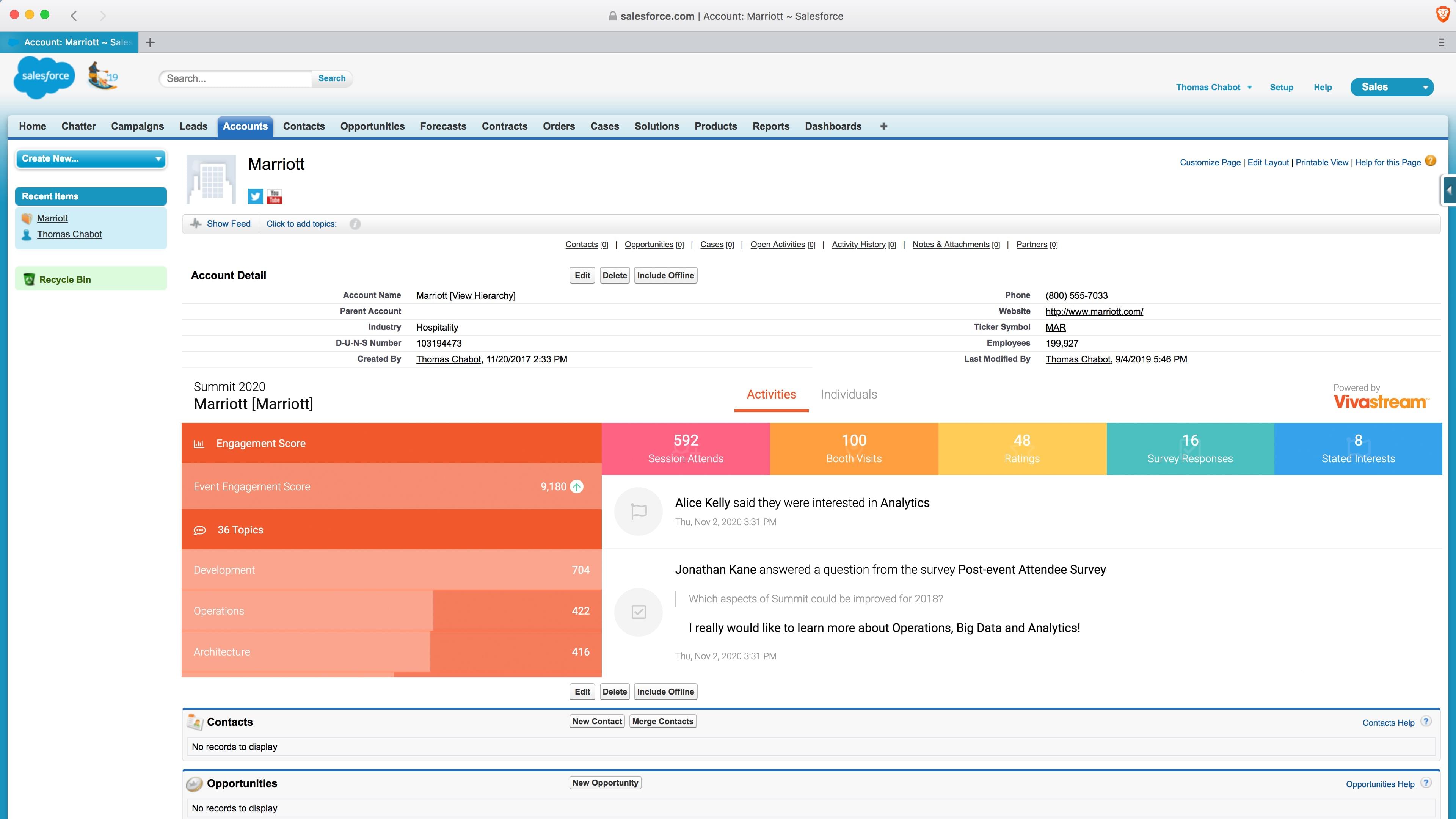Open the Printable View link
Viewport: 1456px width, 819px height.
(x=1321, y=162)
